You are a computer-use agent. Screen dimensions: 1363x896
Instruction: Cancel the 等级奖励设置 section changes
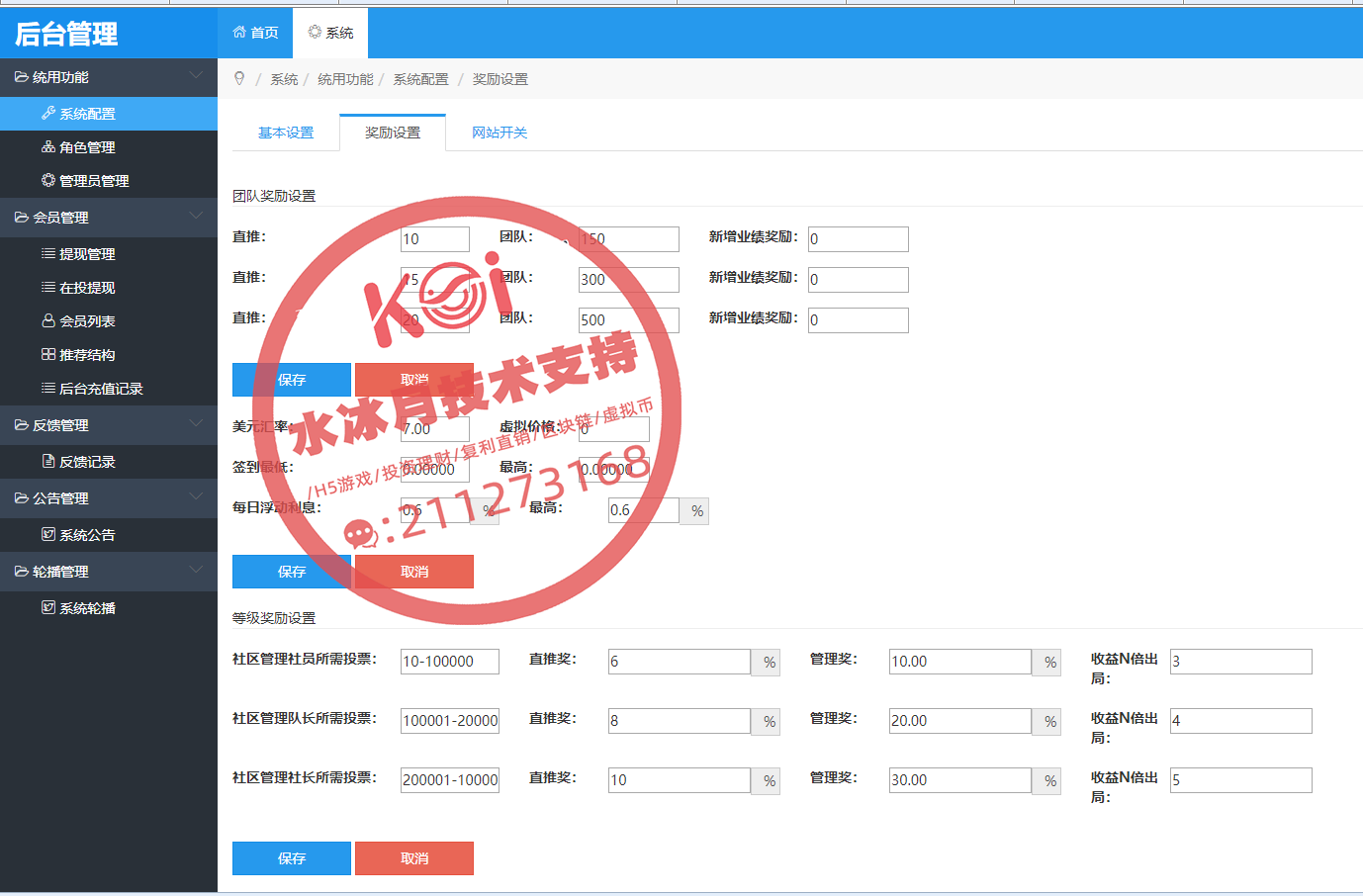point(414,858)
